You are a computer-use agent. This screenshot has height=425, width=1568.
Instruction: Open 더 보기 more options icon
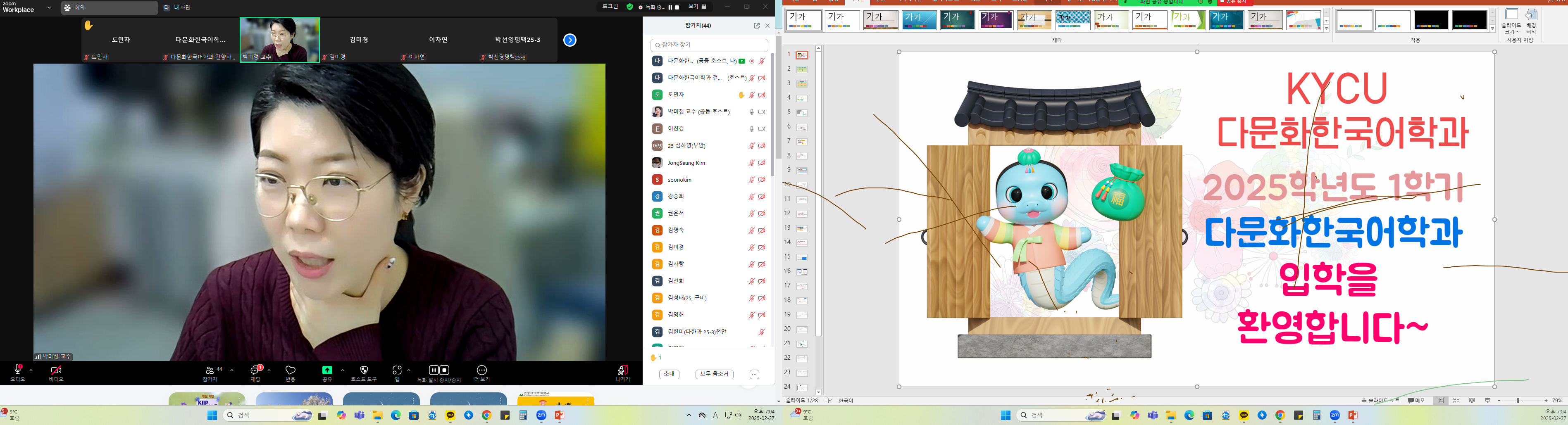pos(481,370)
